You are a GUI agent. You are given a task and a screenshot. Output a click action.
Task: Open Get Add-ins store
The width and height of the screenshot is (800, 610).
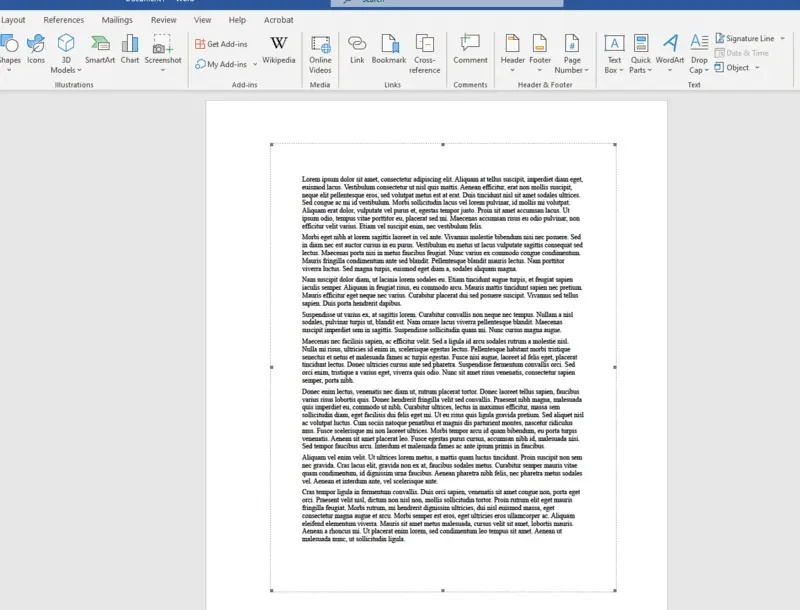coord(221,44)
